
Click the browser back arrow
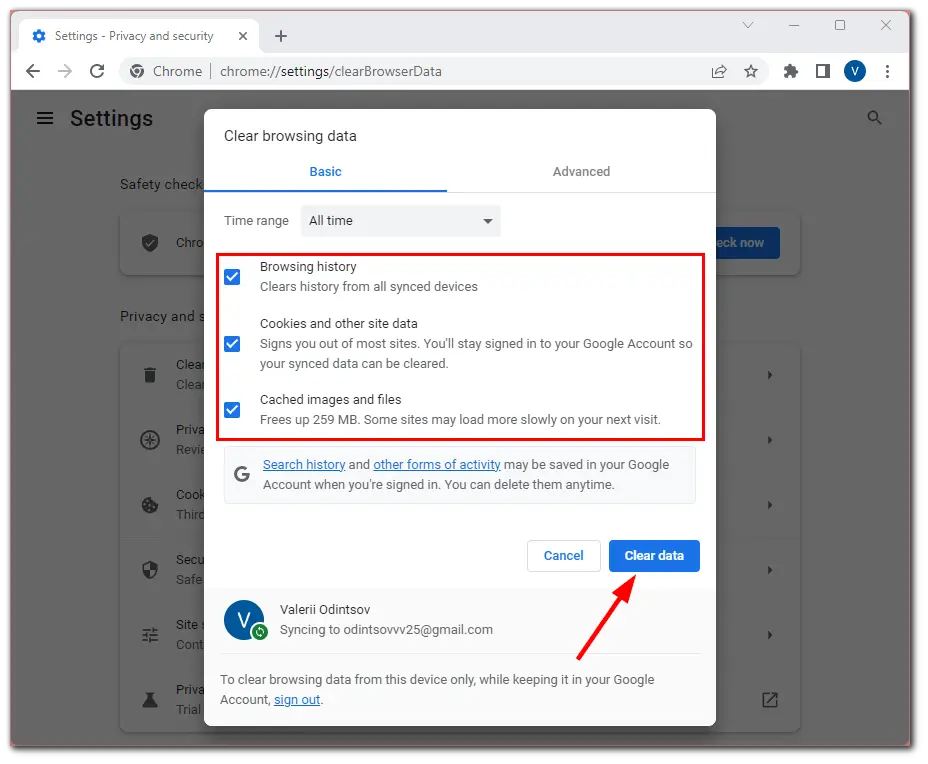(33, 72)
